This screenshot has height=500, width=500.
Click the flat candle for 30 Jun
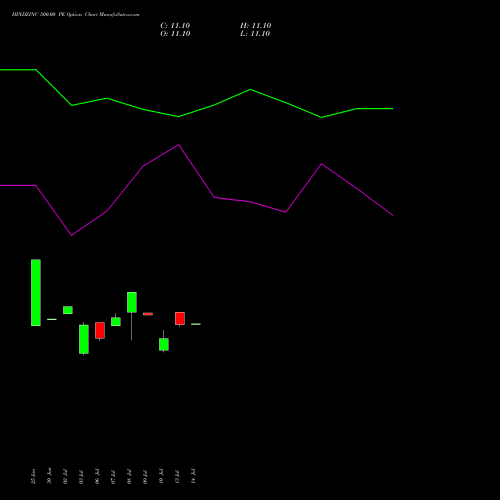52,319
